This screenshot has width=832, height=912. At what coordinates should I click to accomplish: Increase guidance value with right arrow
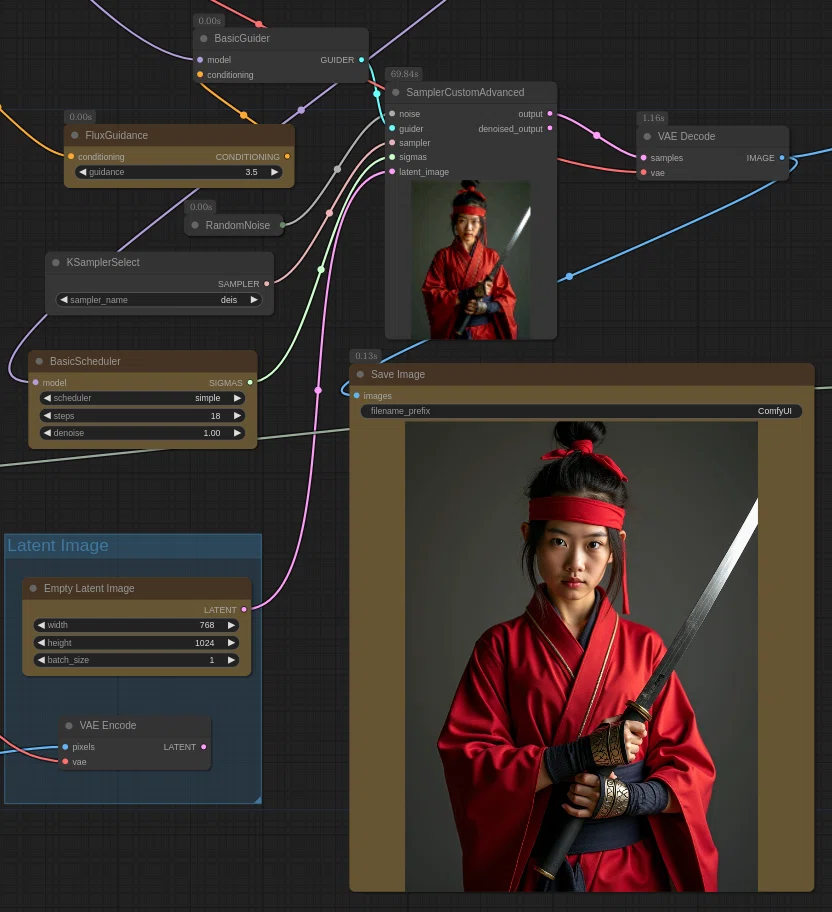click(x=275, y=172)
